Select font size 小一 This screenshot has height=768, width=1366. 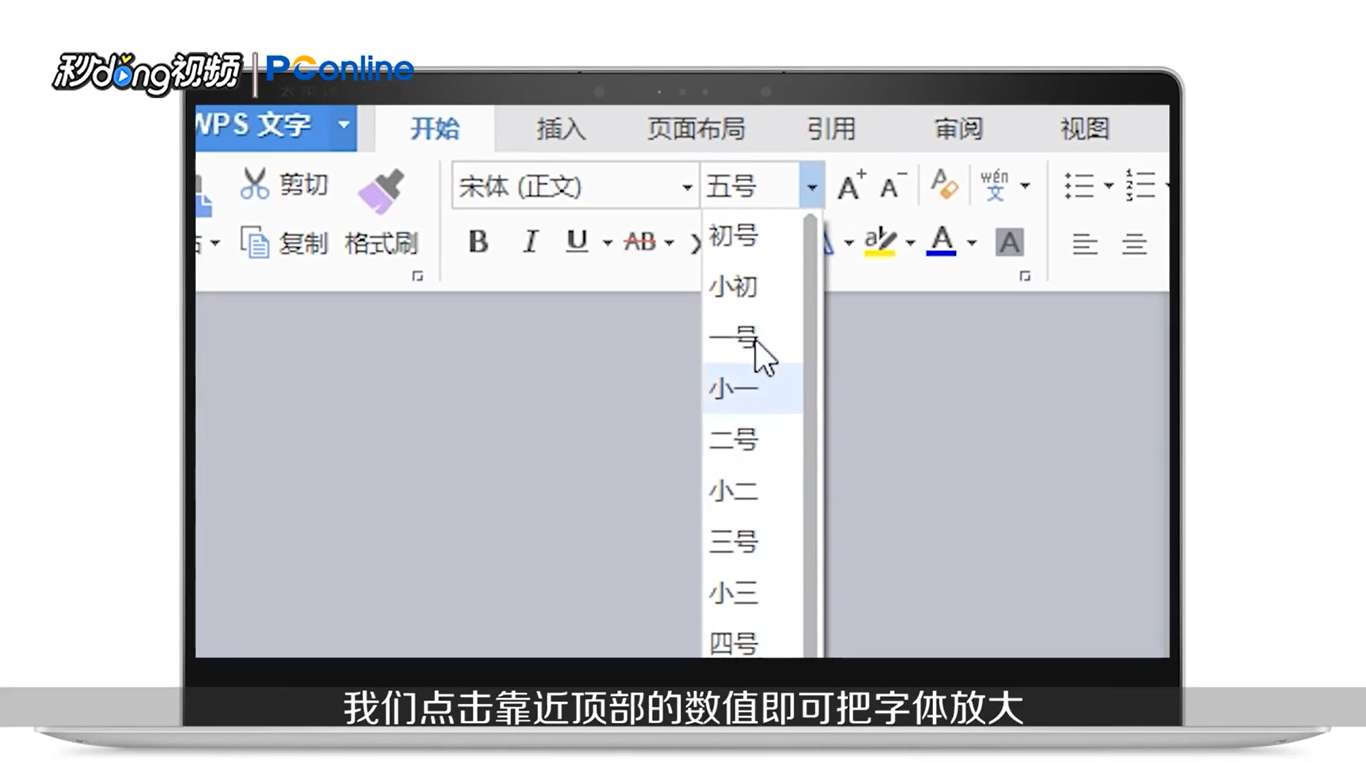(752, 389)
